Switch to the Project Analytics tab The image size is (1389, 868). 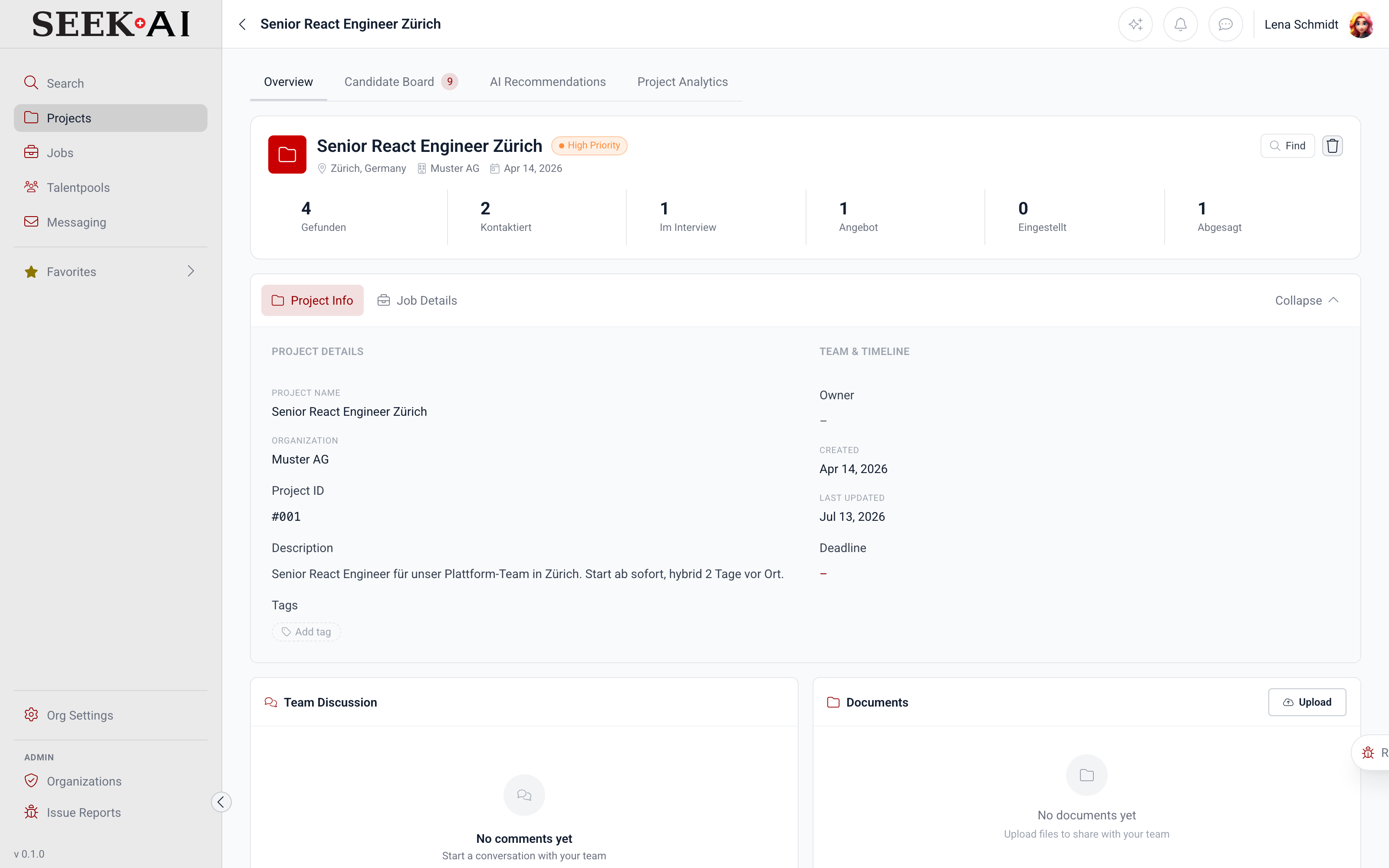pos(682,82)
